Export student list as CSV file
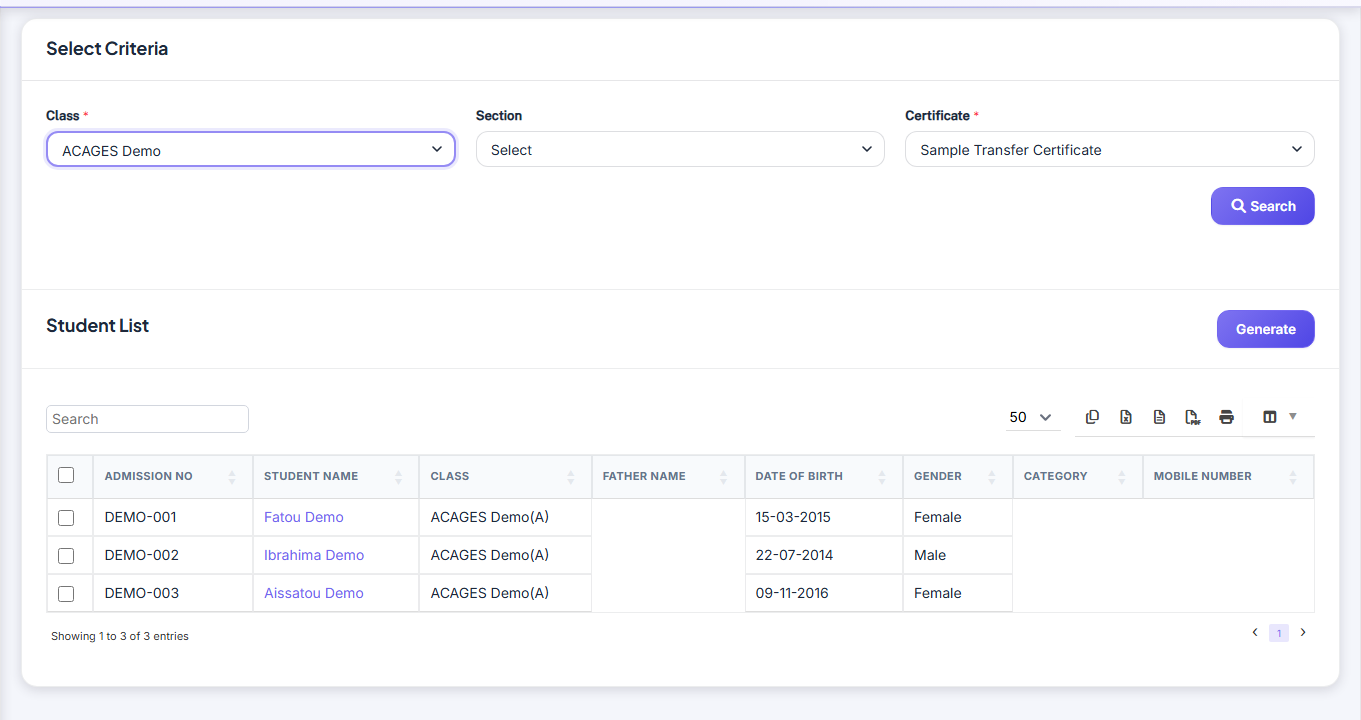 1159,417
